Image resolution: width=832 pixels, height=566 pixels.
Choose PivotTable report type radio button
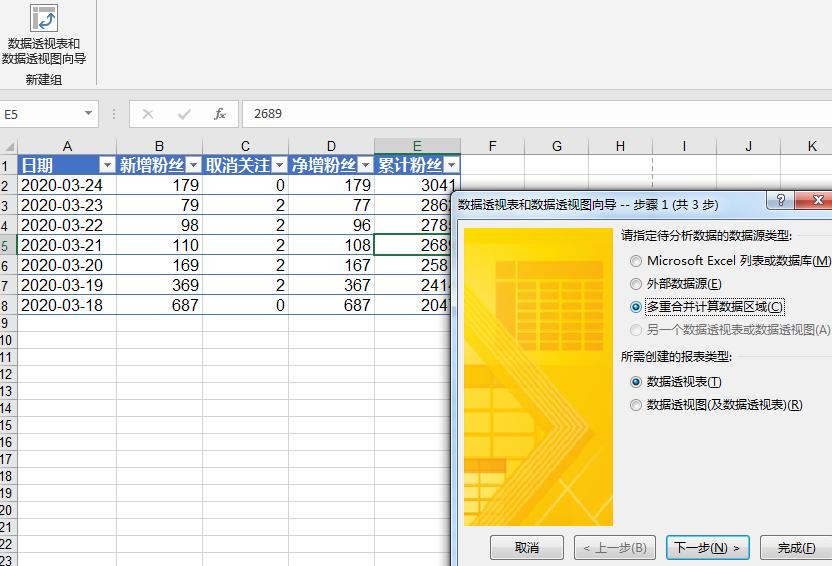tap(636, 382)
